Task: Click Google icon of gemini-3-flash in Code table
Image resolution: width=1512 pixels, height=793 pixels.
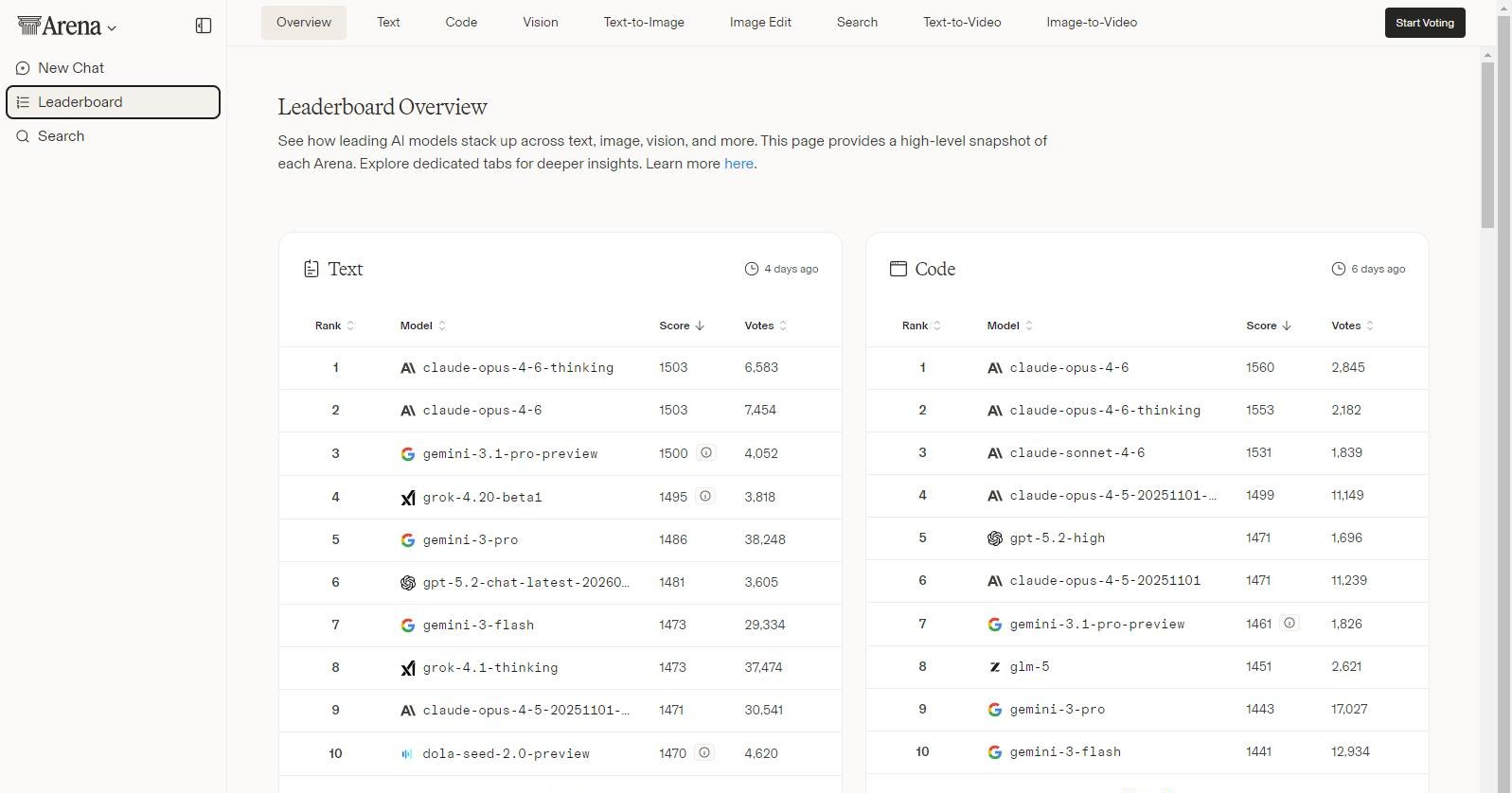Action: pos(995,752)
